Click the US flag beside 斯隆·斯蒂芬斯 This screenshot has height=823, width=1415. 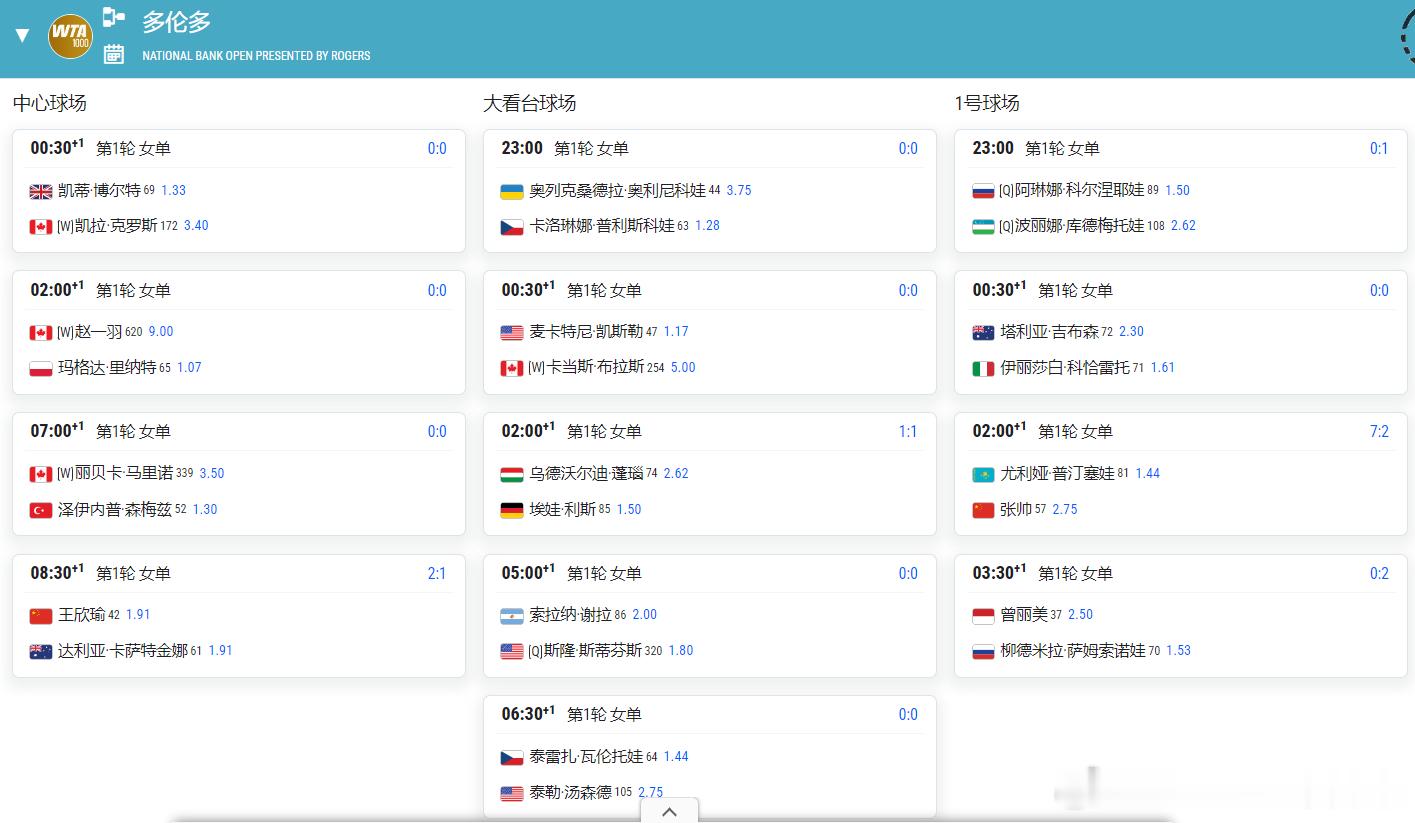coord(512,651)
